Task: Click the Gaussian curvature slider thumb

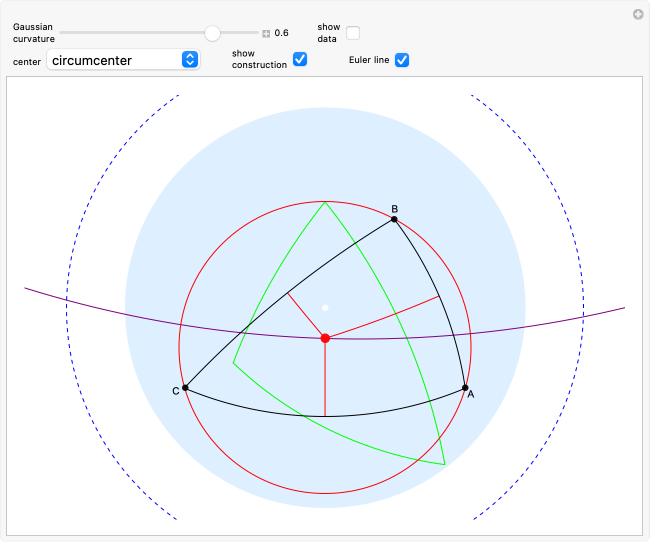Action: pyautogui.click(x=212, y=33)
